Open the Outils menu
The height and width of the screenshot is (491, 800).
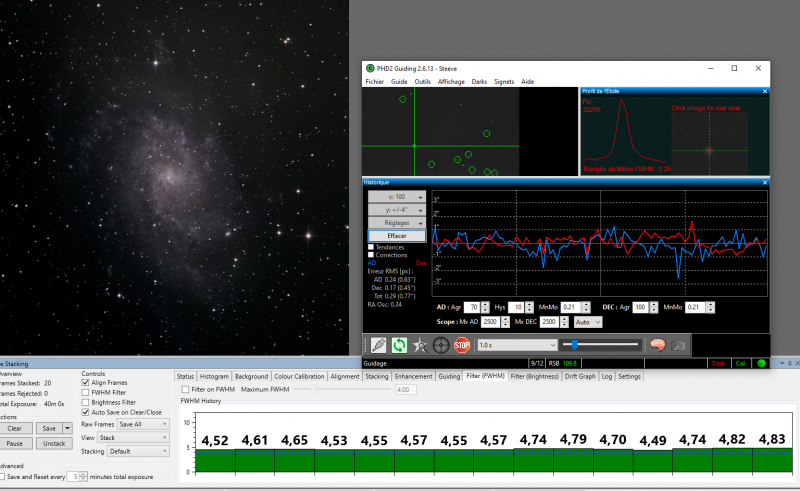click(422, 82)
